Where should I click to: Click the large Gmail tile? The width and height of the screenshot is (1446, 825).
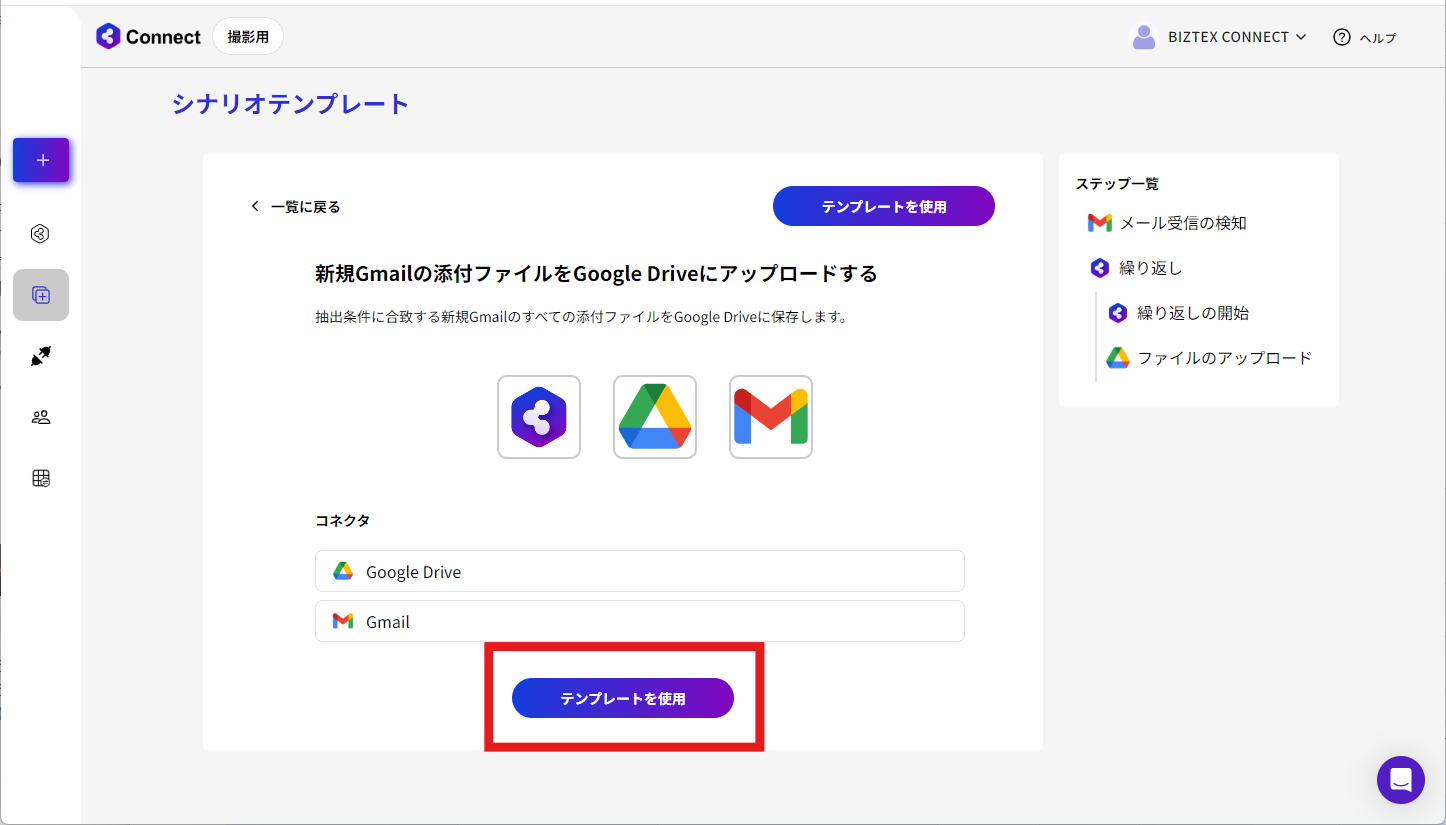(771, 417)
